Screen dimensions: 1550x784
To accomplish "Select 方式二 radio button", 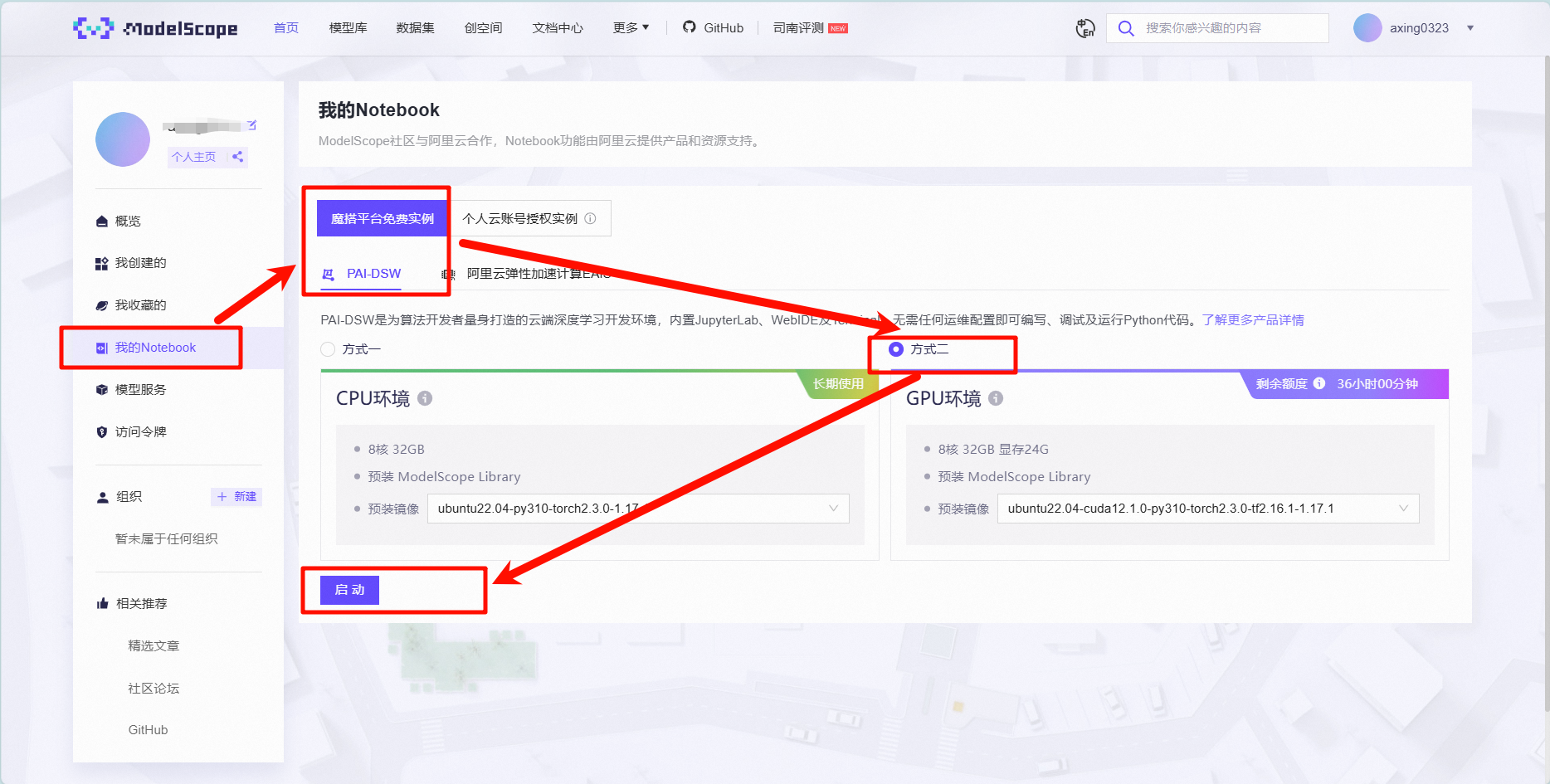I will pos(896,349).
